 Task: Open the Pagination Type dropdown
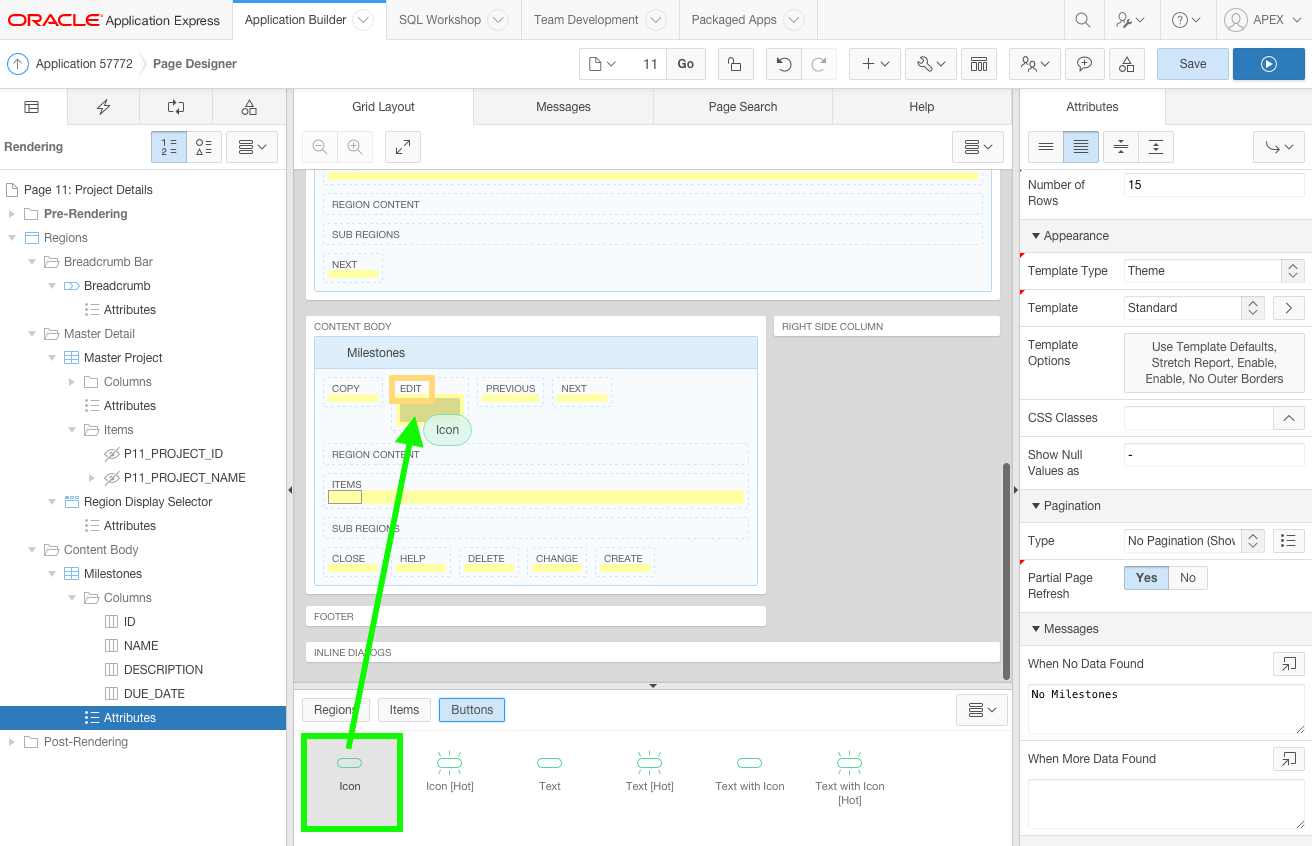coord(1194,541)
